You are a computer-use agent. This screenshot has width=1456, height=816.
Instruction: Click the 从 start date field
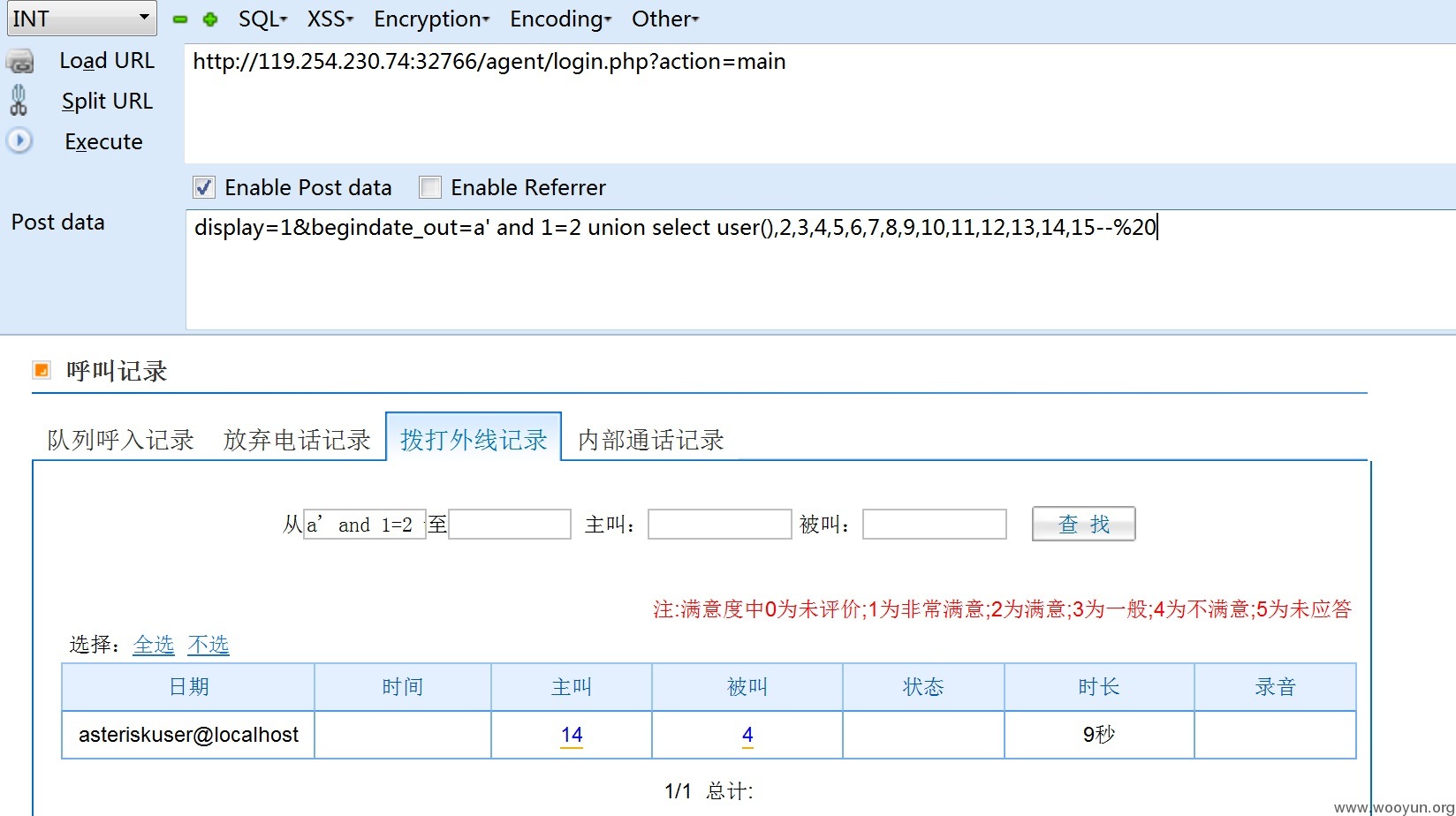click(x=364, y=525)
